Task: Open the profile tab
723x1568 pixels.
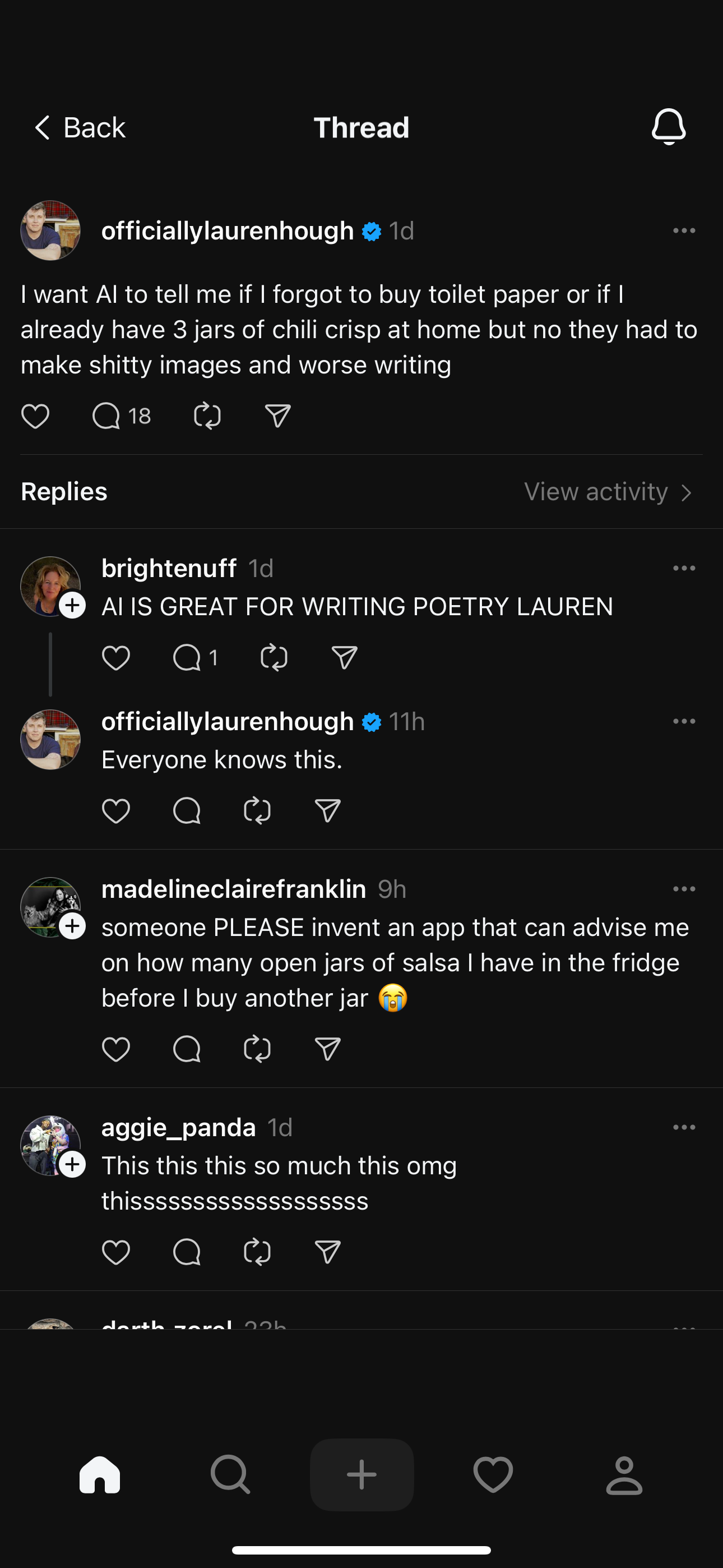Action: [624, 1475]
